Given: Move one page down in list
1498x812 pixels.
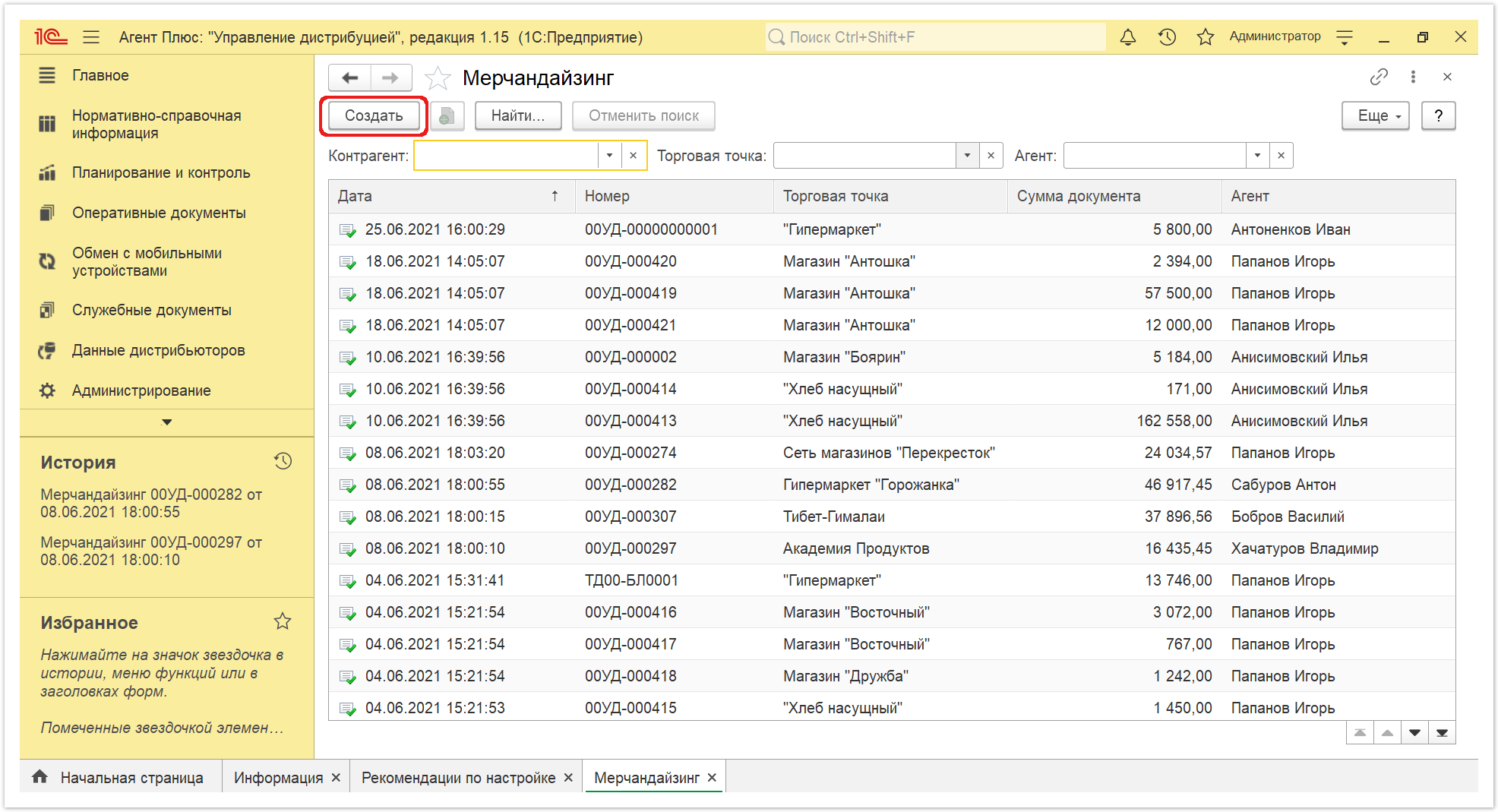Looking at the screenshot, I should 1414,733.
